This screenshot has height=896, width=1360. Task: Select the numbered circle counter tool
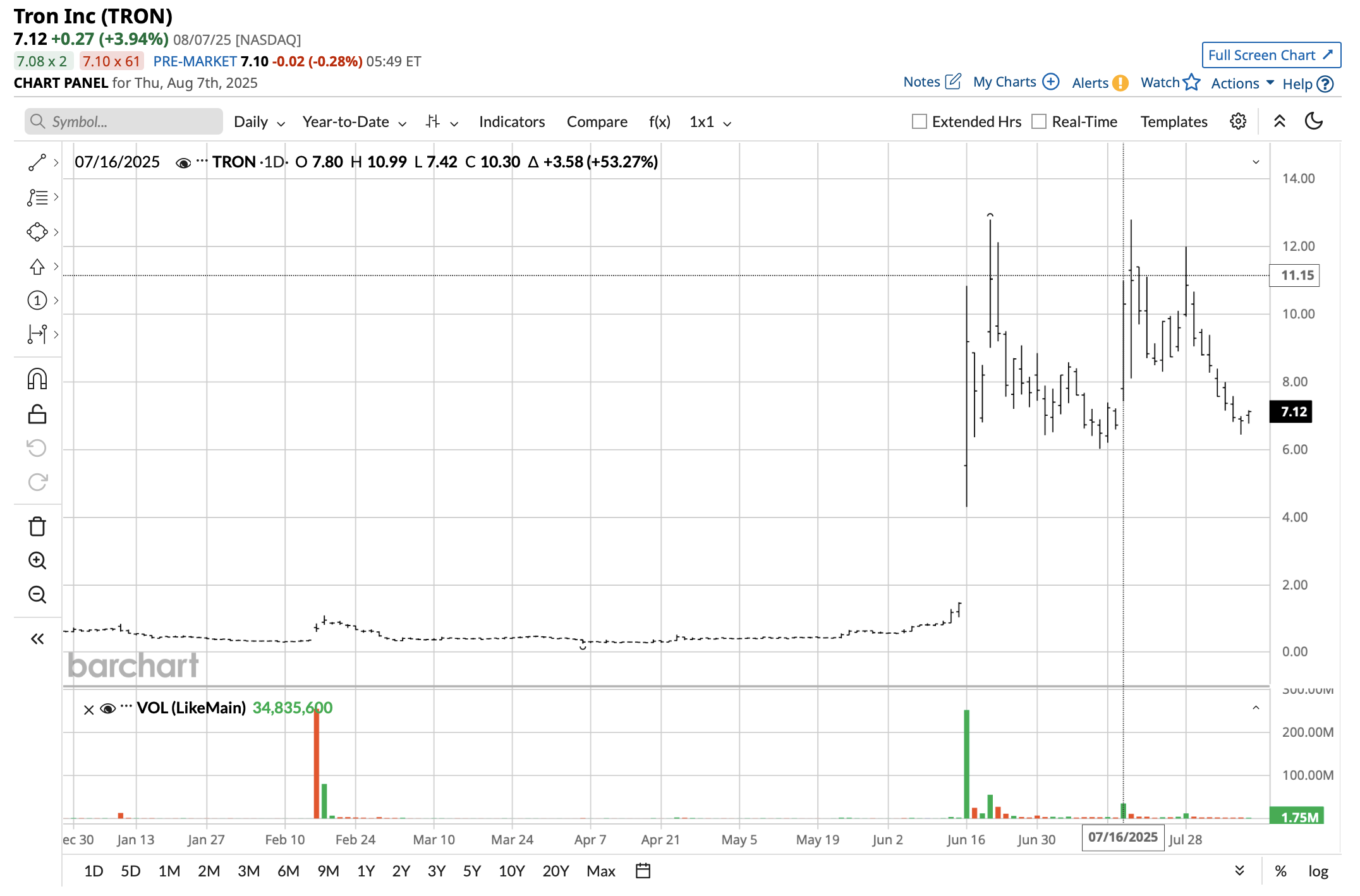(37, 300)
